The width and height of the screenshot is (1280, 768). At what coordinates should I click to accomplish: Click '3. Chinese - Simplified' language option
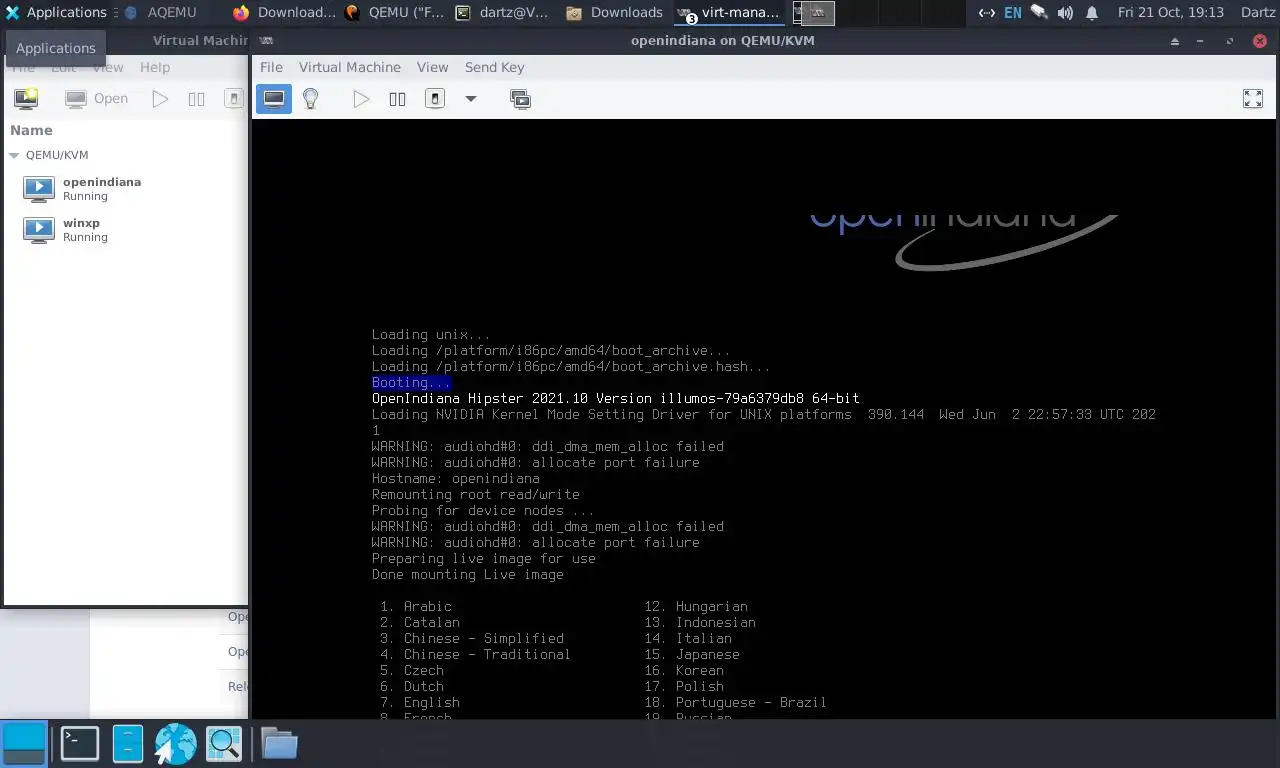click(472, 638)
